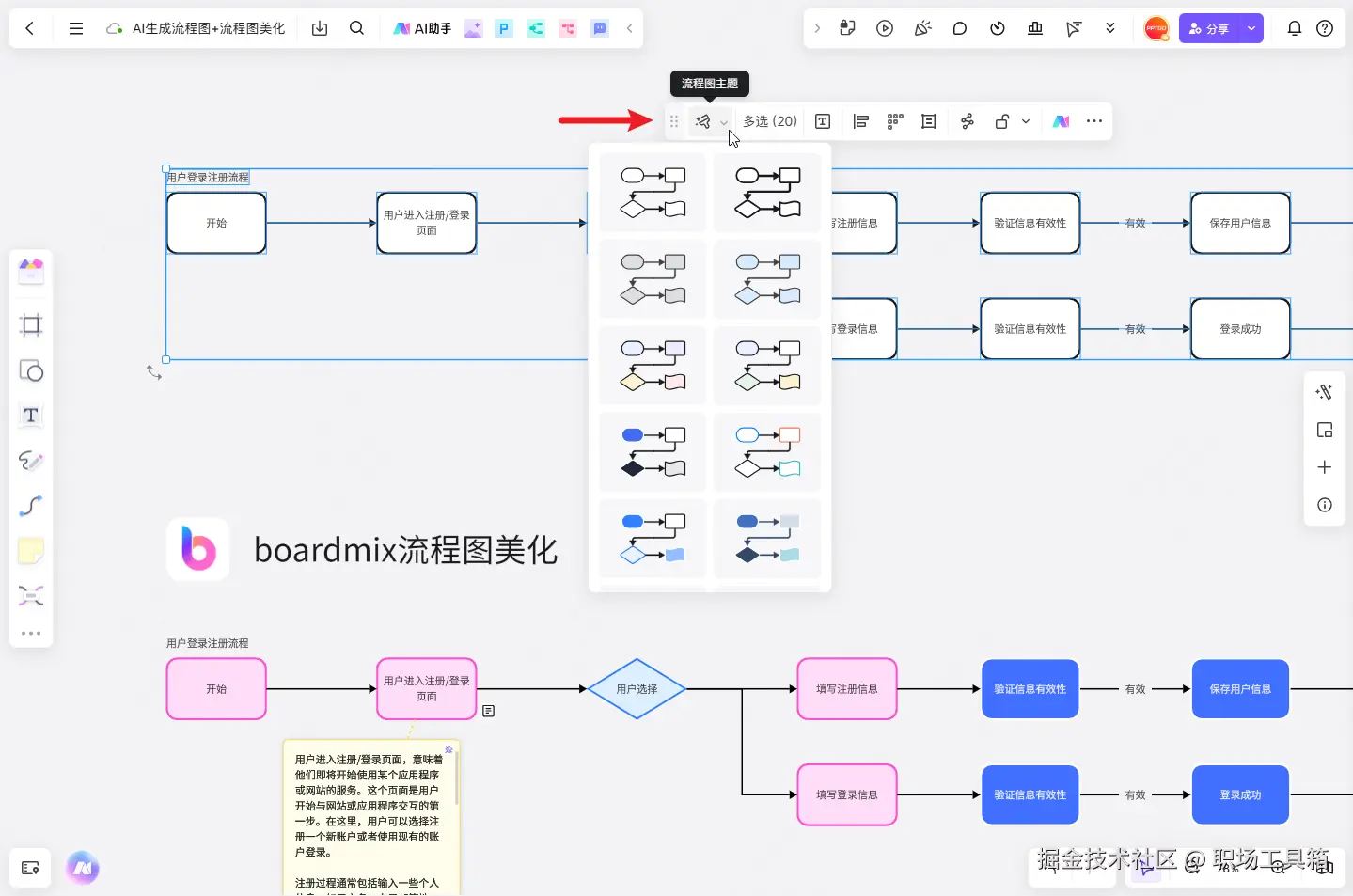Open the Mind Map tool
The height and width of the screenshot is (896, 1353).
31,595
